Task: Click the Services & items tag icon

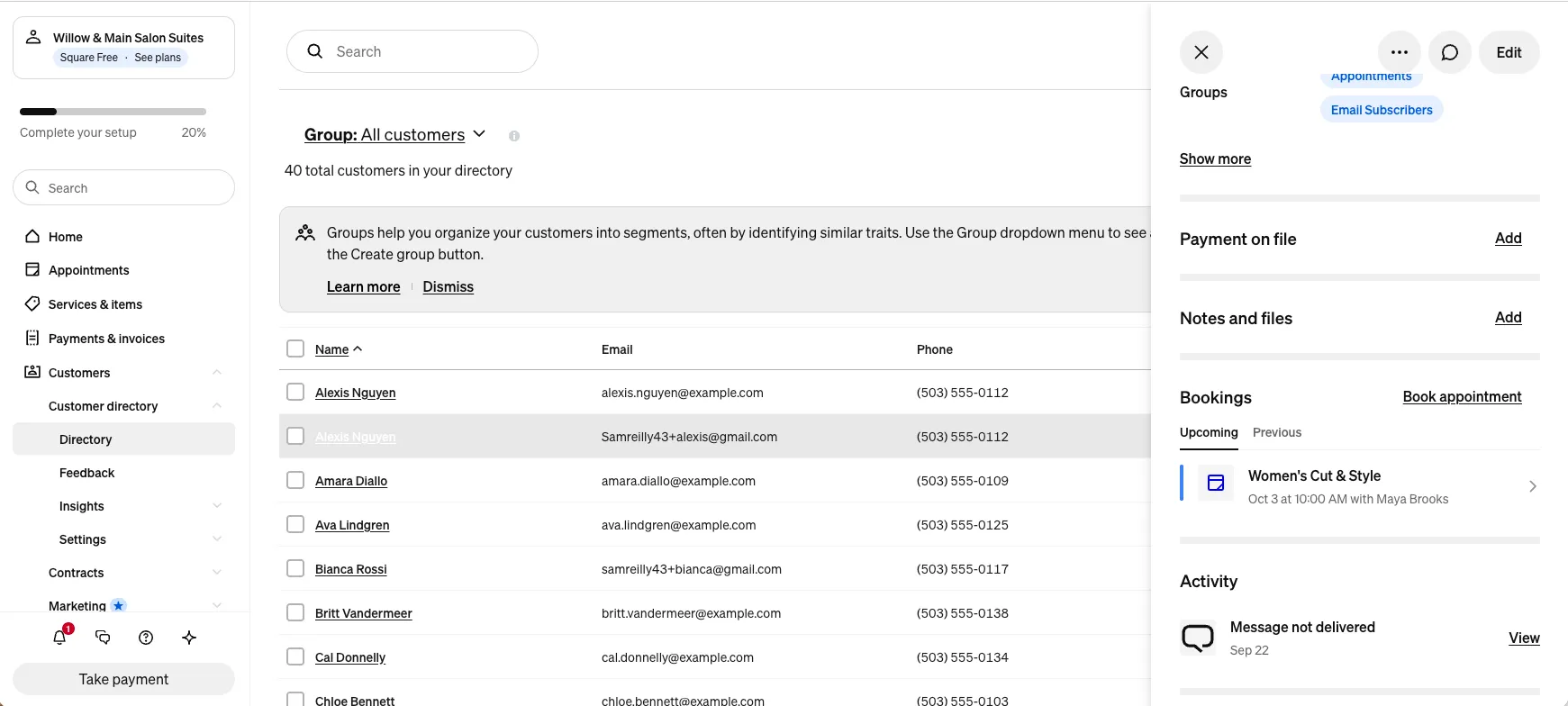Action: (x=32, y=303)
